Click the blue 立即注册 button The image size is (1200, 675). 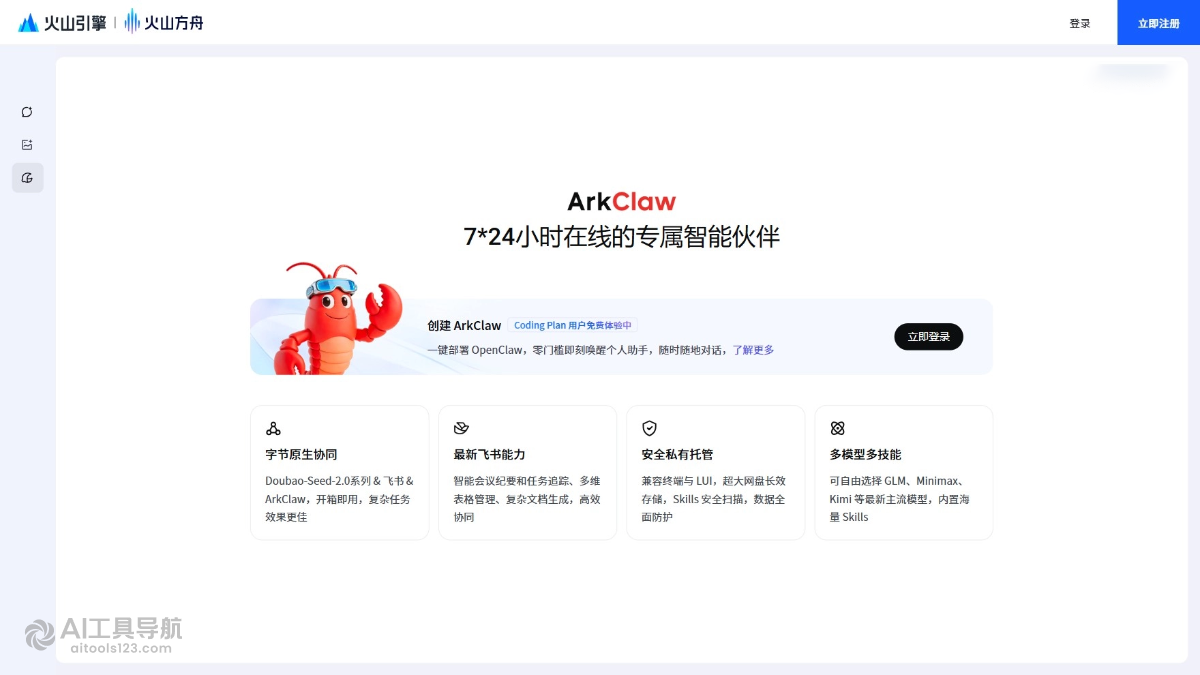(x=1158, y=23)
